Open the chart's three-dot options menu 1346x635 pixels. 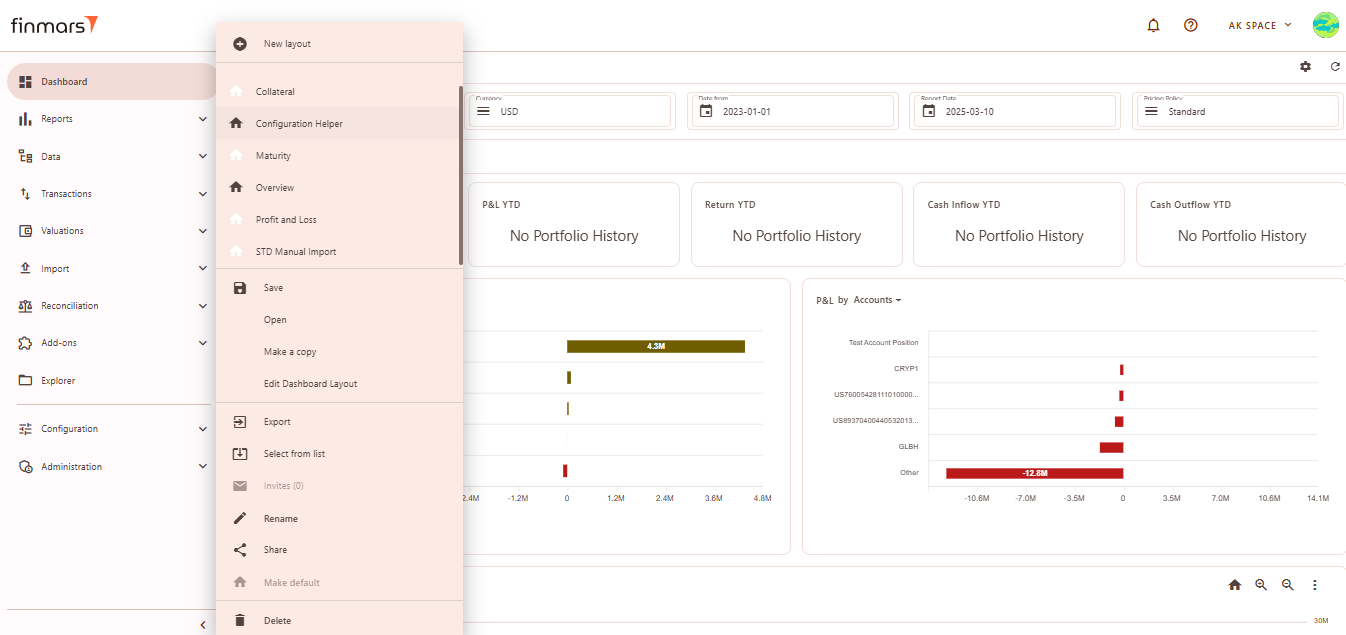pos(1315,585)
